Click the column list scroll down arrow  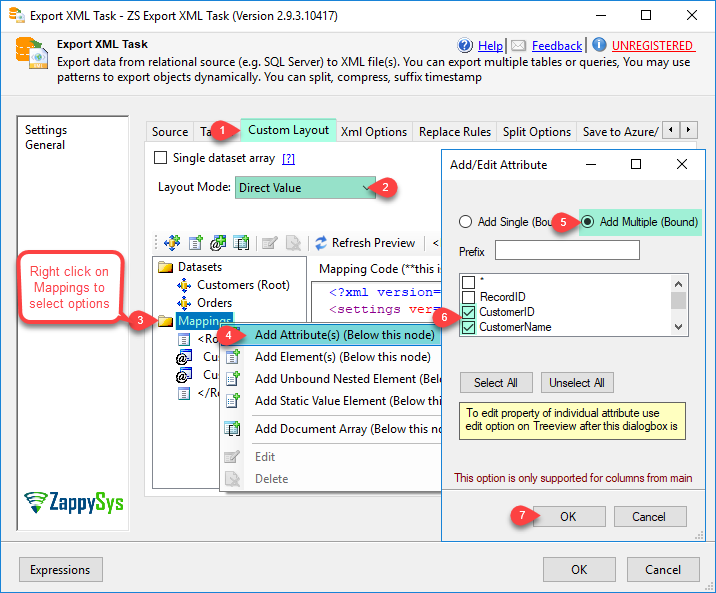click(679, 327)
